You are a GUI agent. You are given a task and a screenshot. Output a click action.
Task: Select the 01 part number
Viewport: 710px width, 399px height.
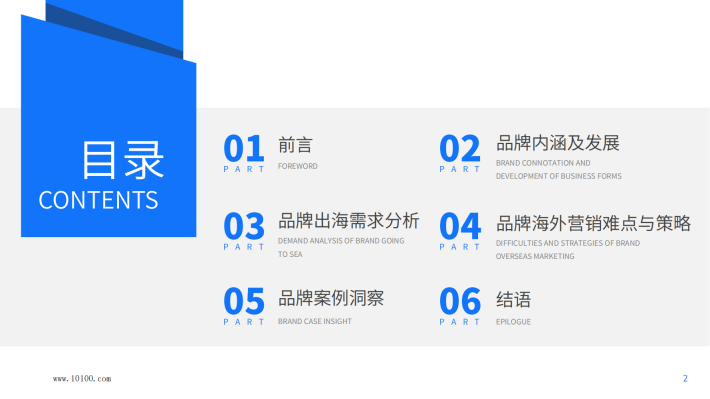[x=244, y=148]
